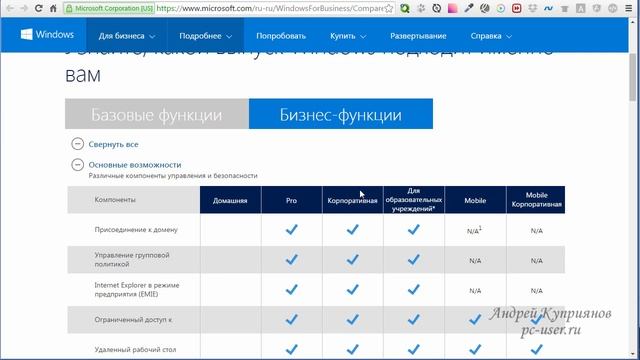Collapse the Основные возможности section

pos(78,164)
